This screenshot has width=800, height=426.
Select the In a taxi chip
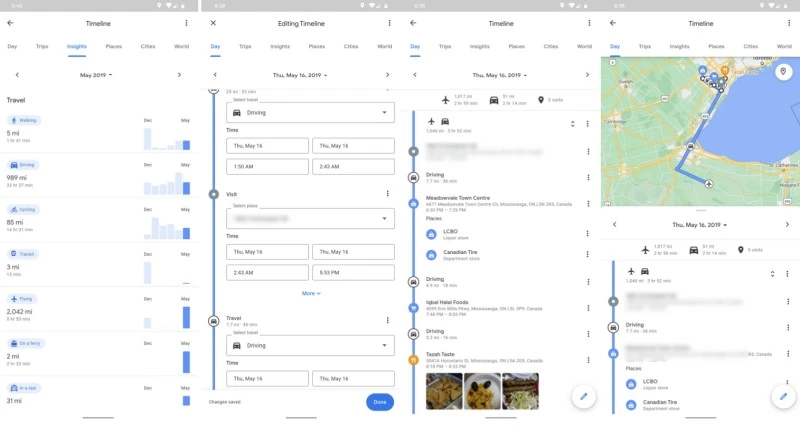23,388
